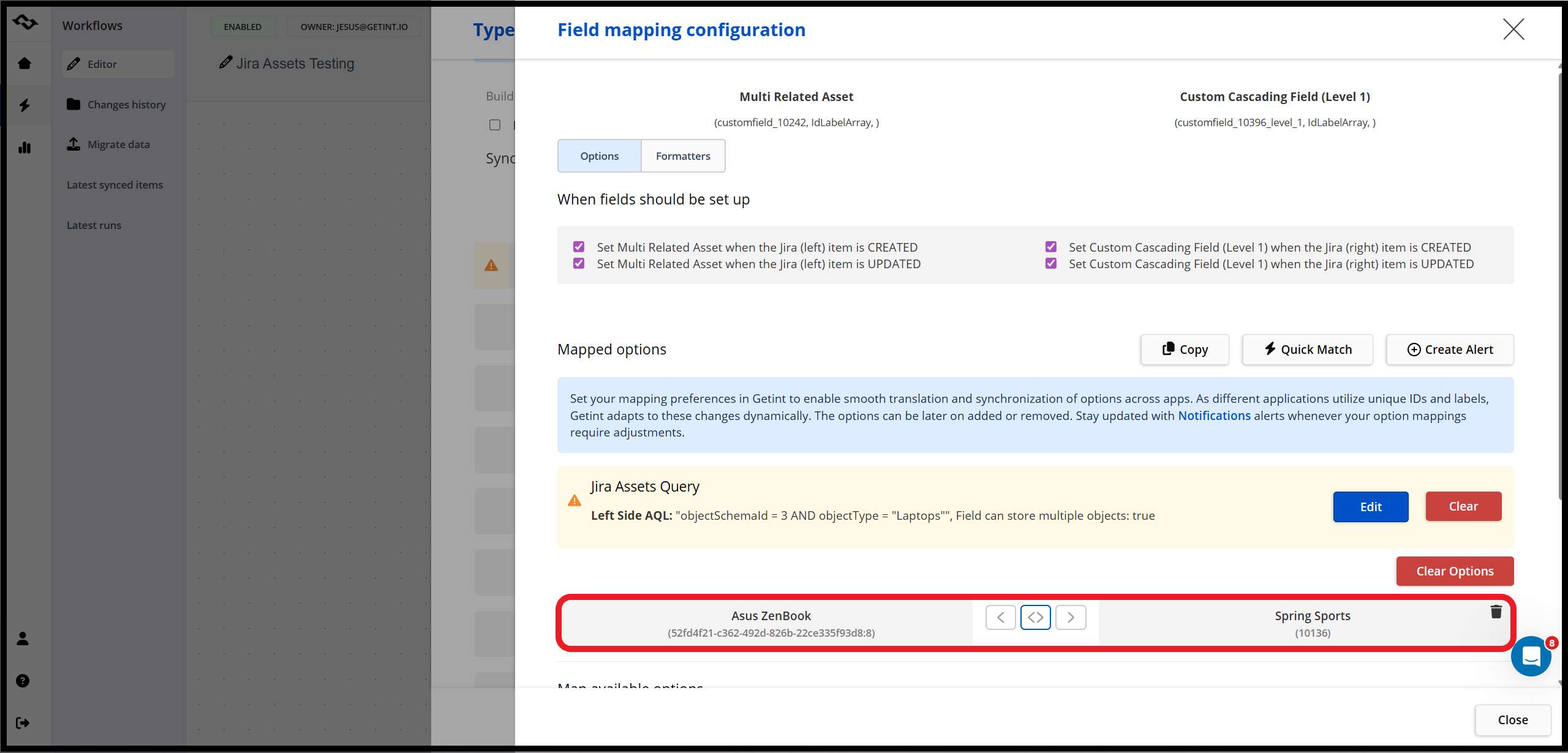Click the home icon in the sidebar

[x=24, y=64]
